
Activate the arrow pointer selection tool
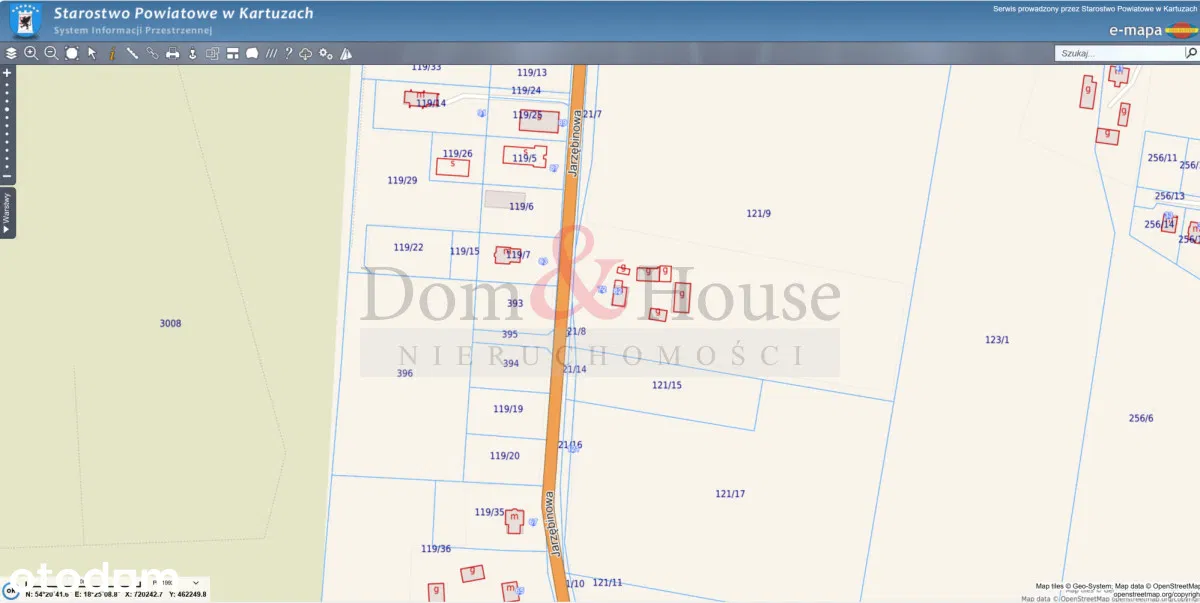[92, 53]
